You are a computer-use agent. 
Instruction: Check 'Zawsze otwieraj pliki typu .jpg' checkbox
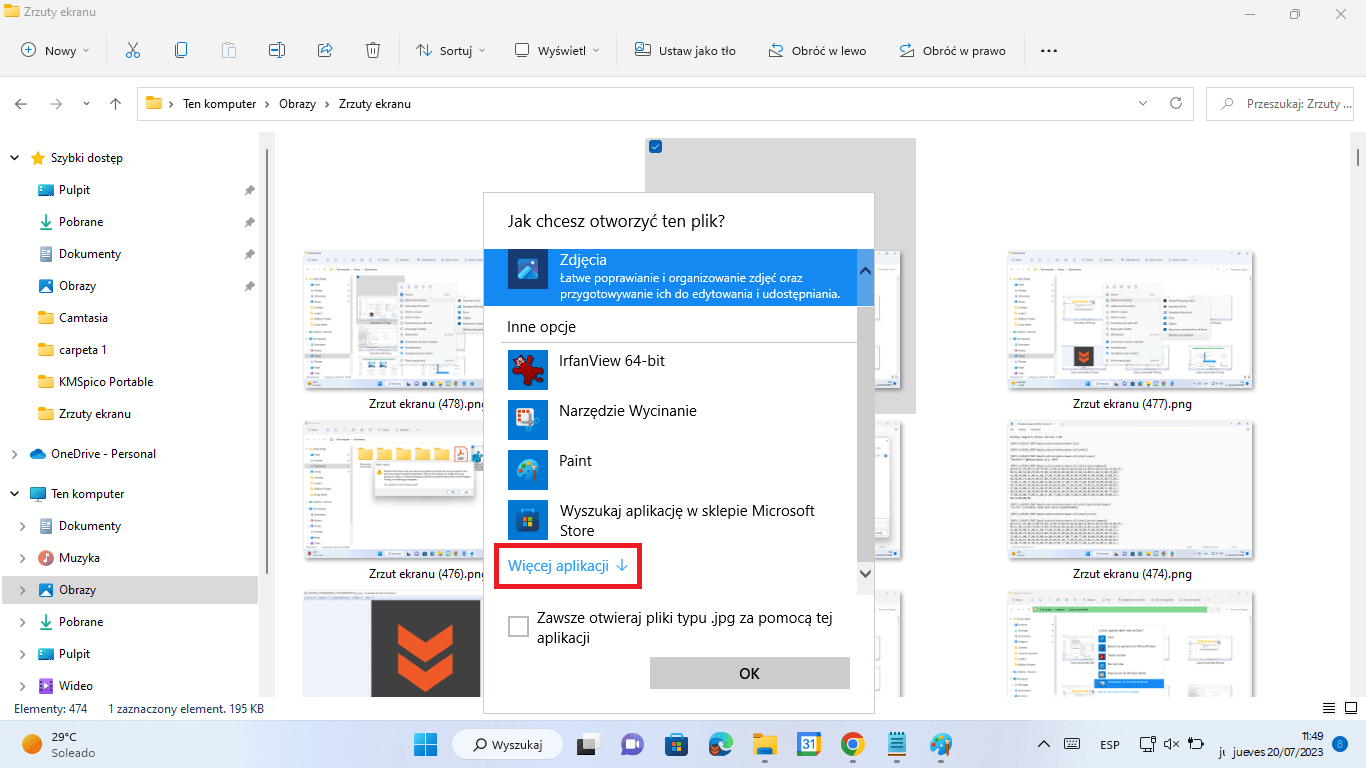(x=518, y=627)
